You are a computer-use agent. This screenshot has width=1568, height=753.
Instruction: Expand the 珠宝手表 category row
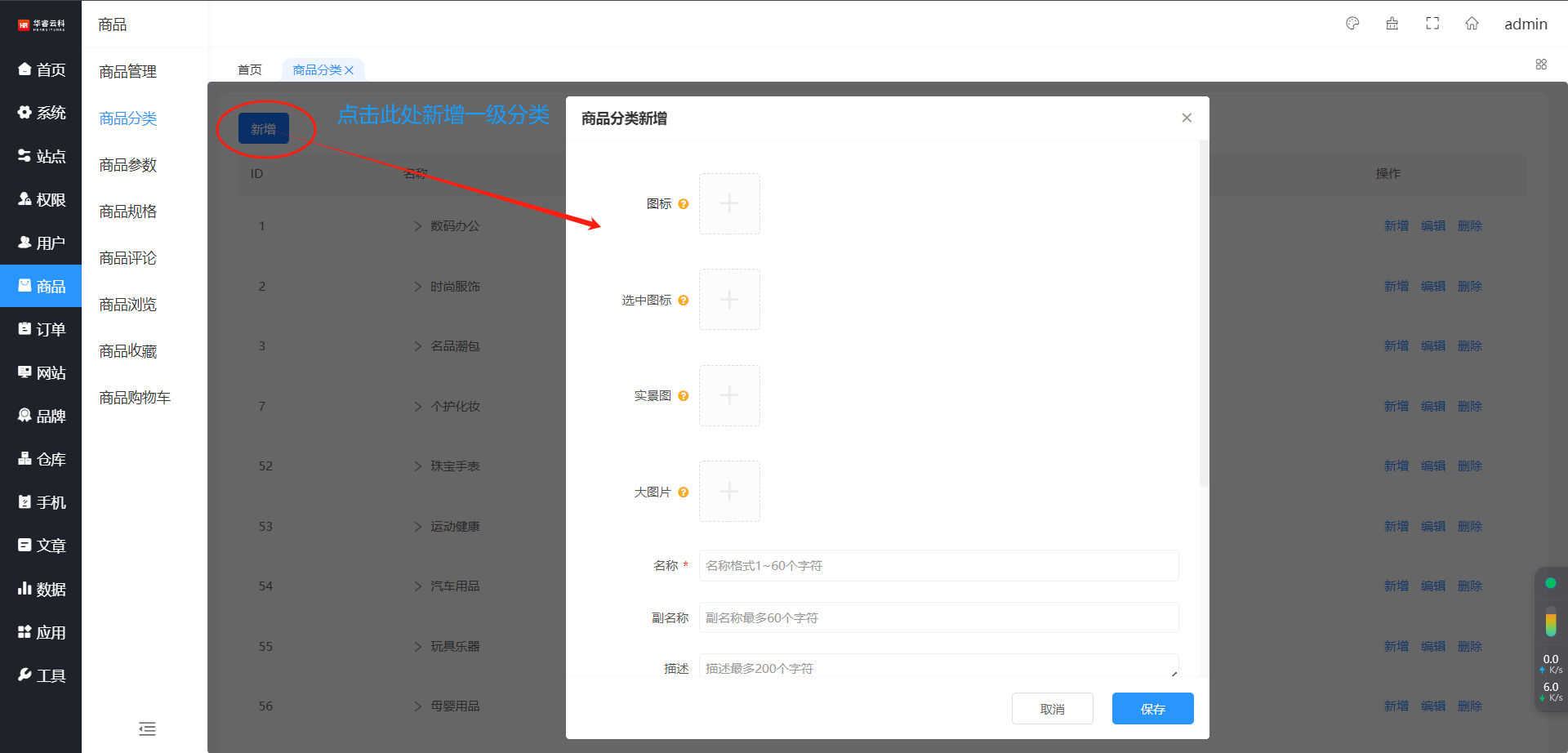coord(418,466)
